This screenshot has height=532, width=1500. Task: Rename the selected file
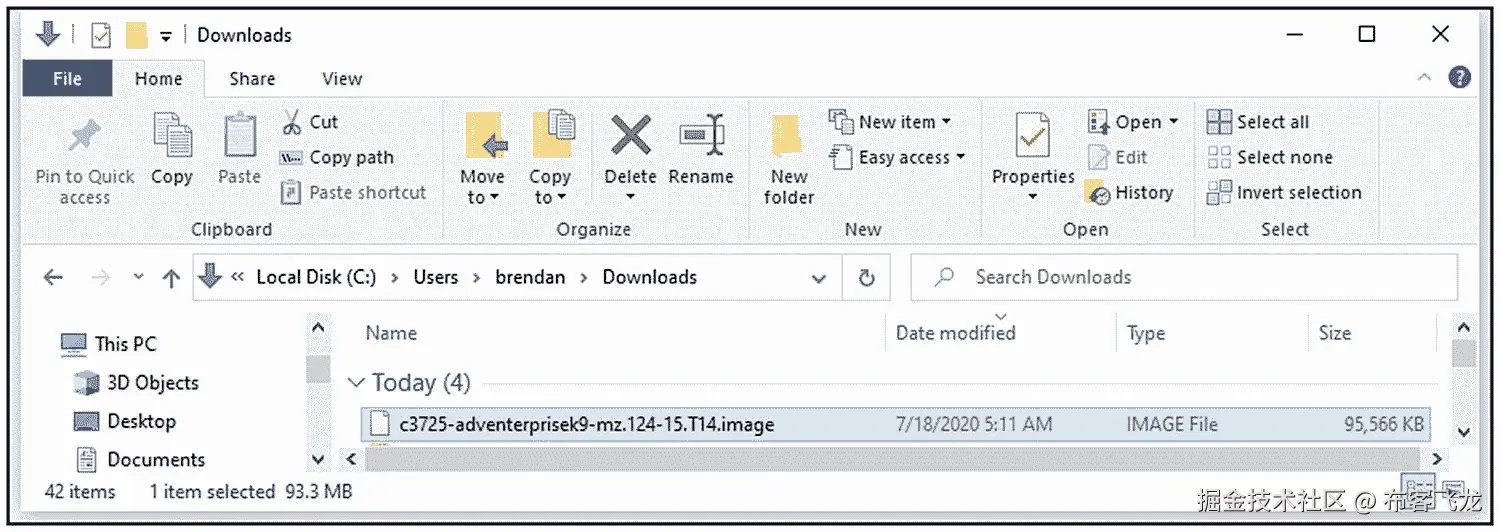[x=701, y=136]
